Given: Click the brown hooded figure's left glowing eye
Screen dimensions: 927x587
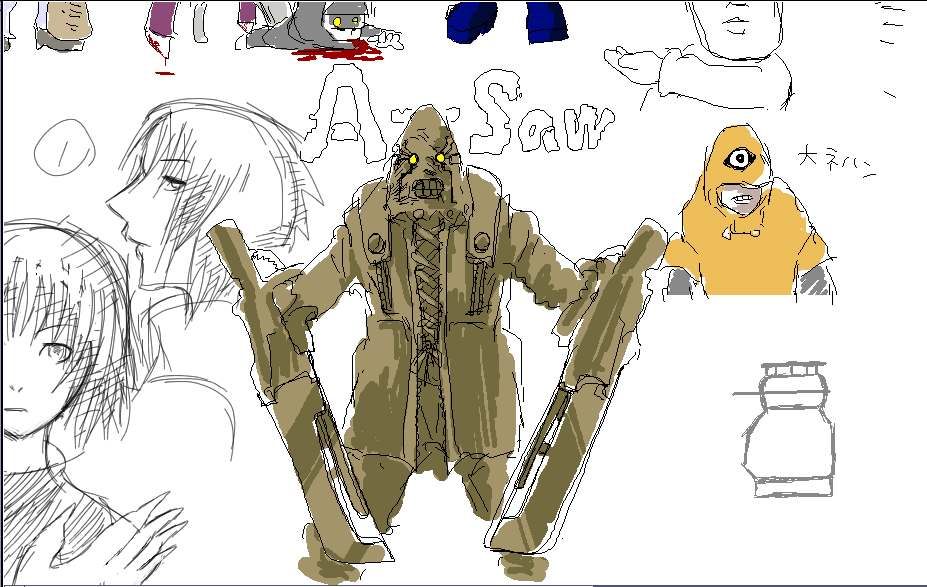Looking at the screenshot, I should [411, 159].
